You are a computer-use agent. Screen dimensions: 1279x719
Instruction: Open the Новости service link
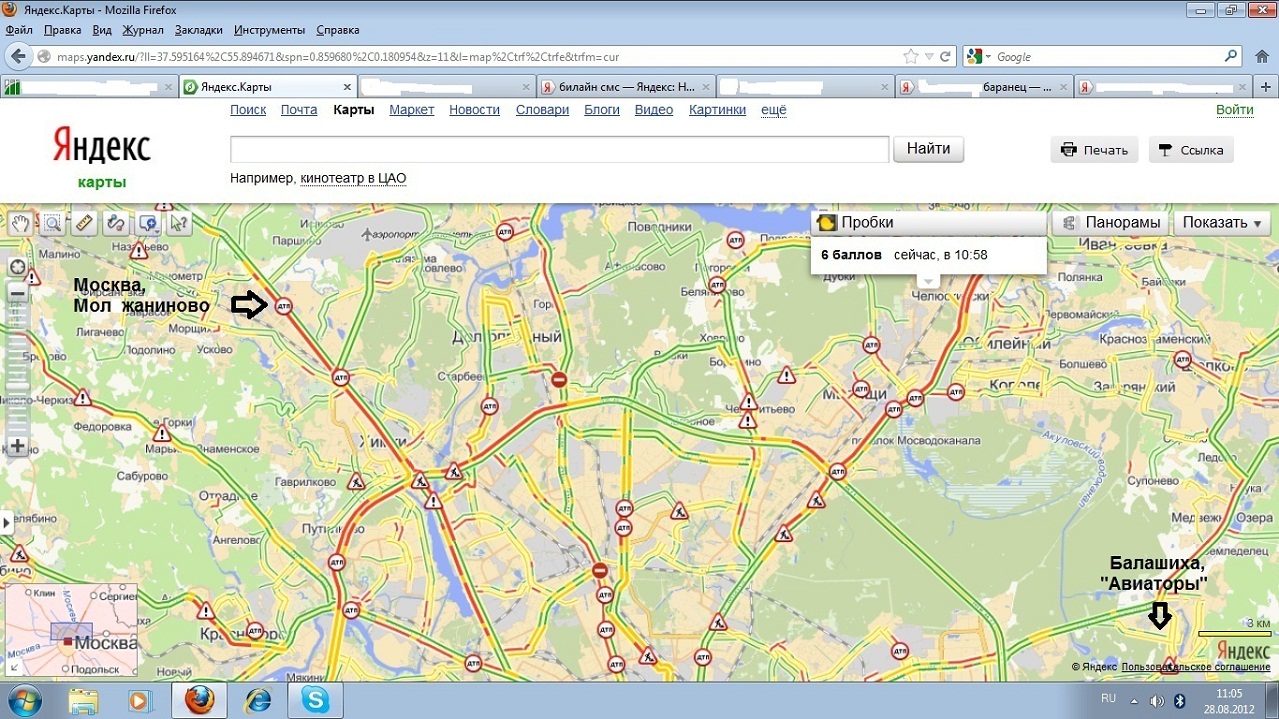pos(474,110)
